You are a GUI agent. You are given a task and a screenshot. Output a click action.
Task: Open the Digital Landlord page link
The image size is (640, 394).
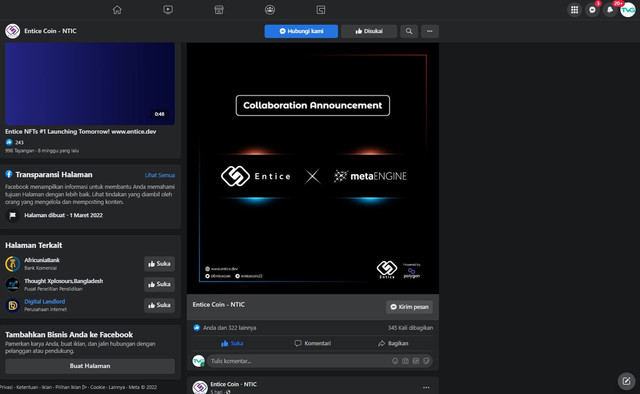(44, 301)
